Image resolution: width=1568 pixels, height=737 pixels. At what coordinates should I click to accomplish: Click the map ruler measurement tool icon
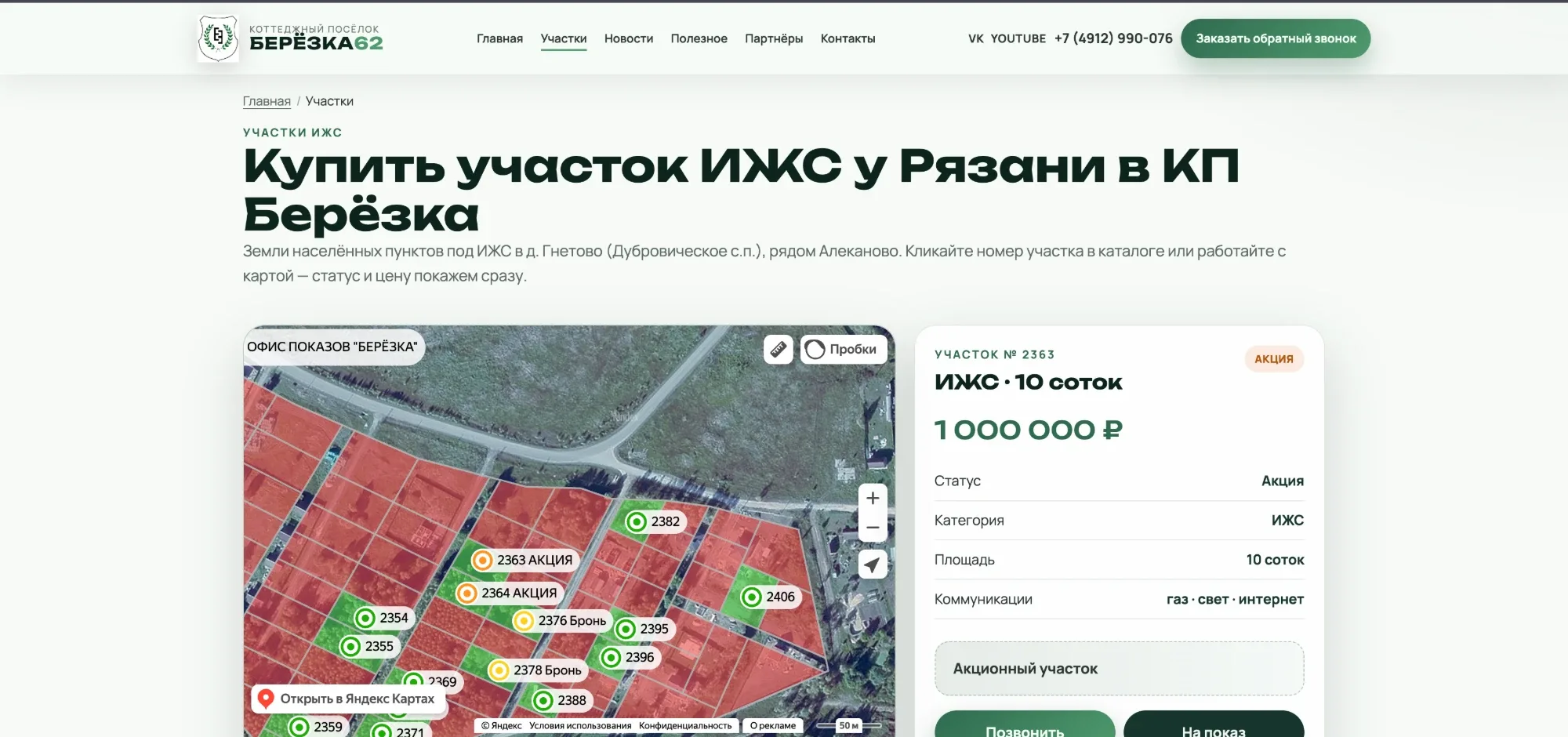pyautogui.click(x=779, y=349)
